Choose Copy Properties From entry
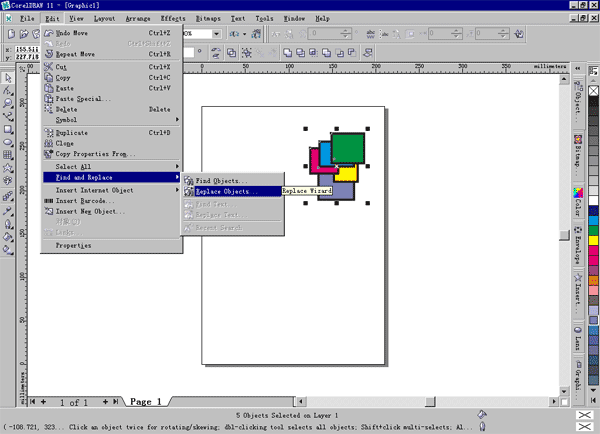This screenshot has width=600, height=434. [x=111, y=154]
